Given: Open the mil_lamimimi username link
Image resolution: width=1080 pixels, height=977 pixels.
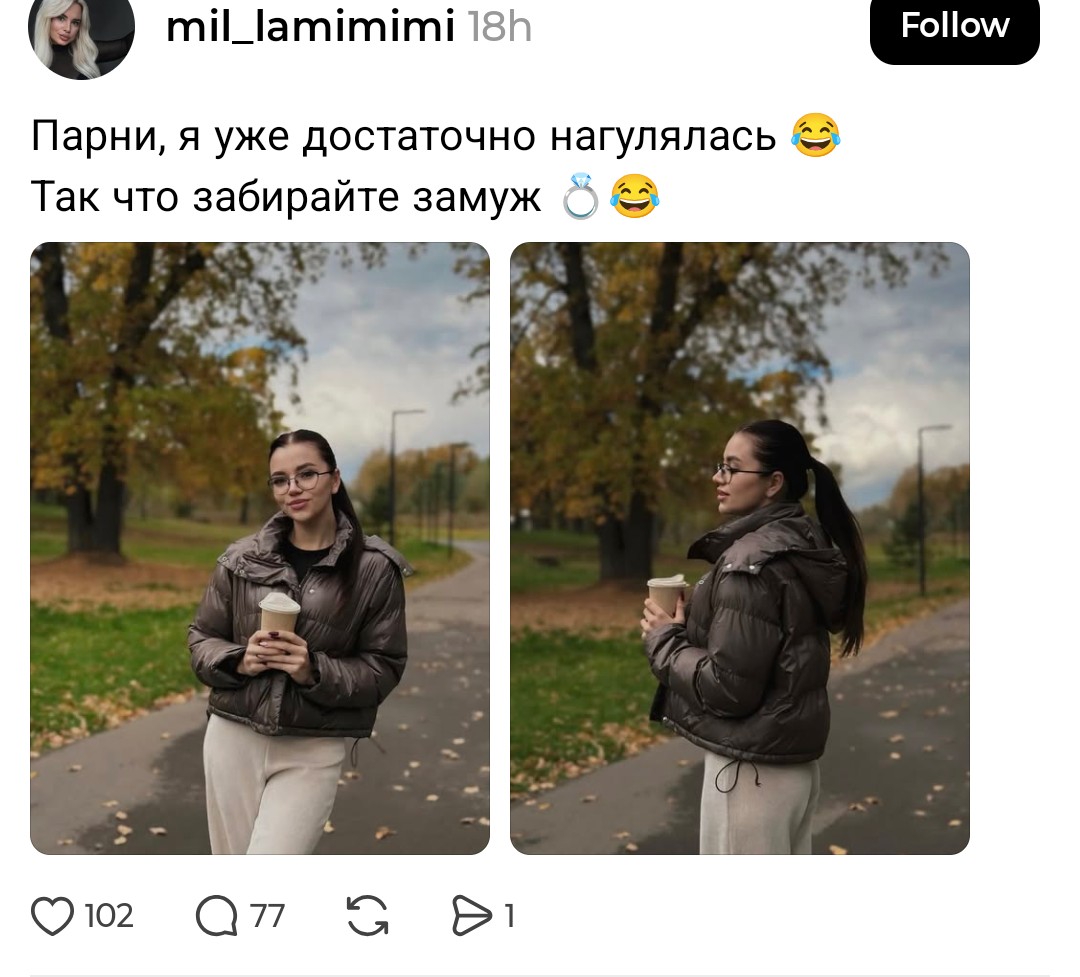Looking at the screenshot, I should pyautogui.click(x=311, y=26).
